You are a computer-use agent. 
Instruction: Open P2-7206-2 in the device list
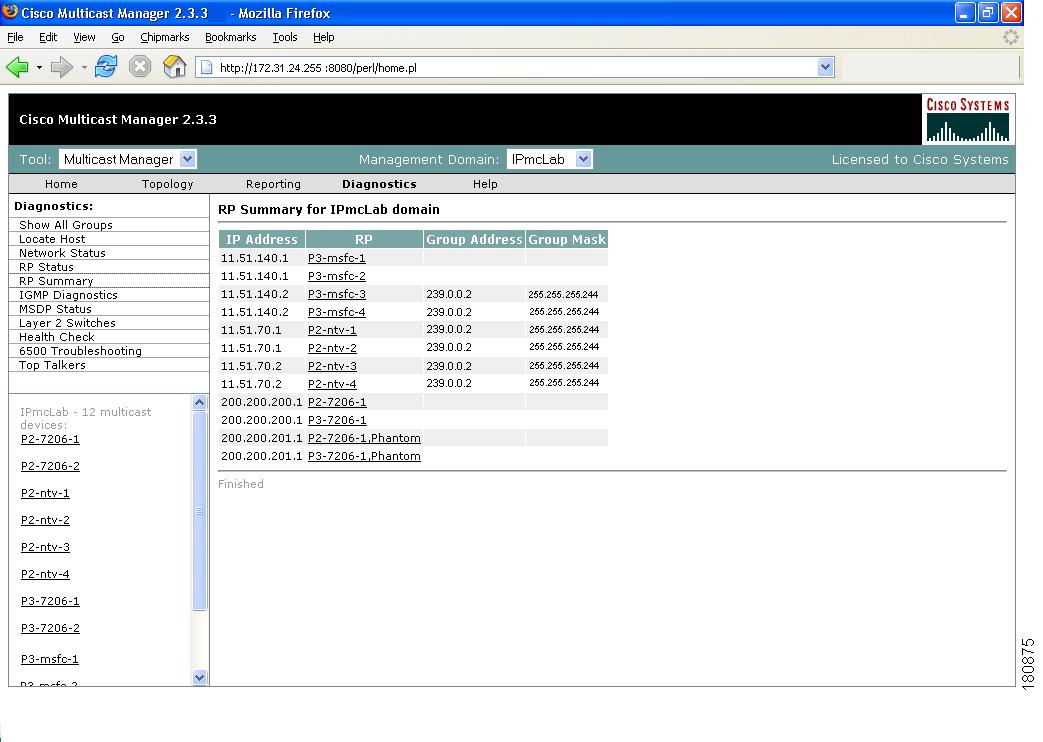point(50,466)
